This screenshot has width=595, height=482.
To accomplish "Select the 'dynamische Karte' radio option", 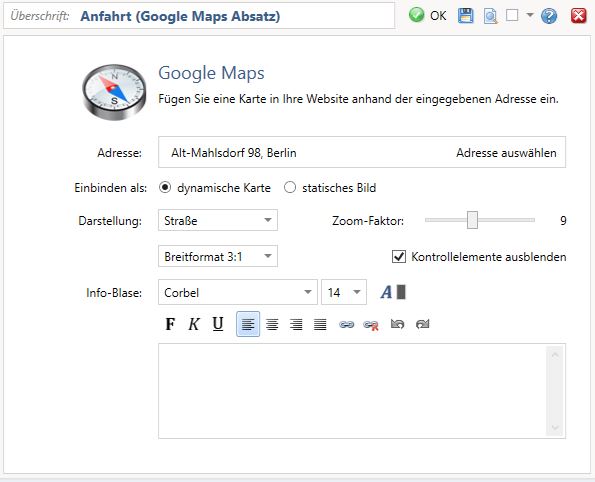I will [165, 187].
